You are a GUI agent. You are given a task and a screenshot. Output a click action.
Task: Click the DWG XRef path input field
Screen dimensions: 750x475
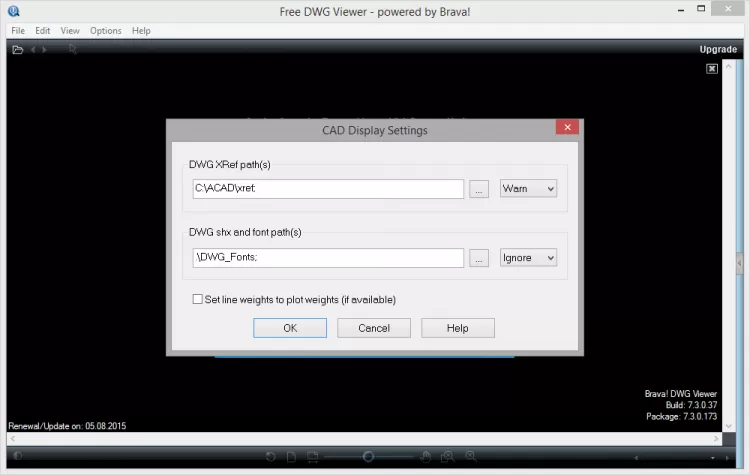328,189
